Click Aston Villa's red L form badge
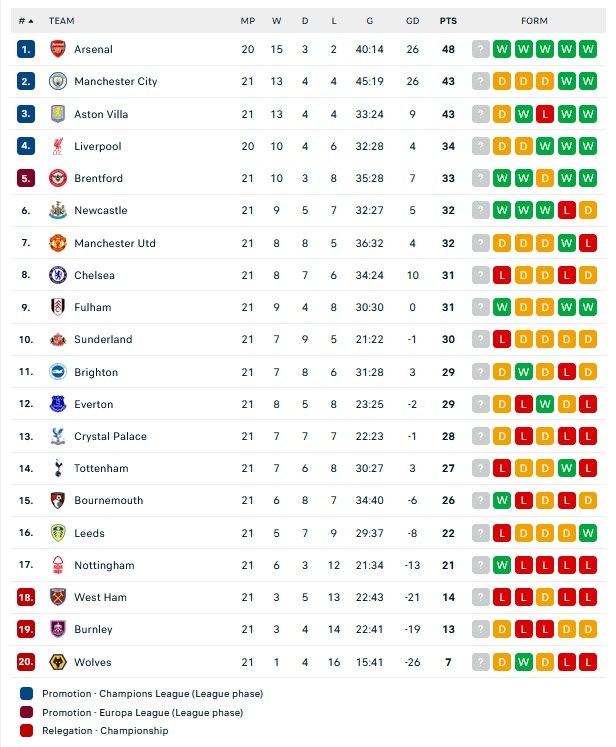616x747 pixels. click(x=545, y=114)
